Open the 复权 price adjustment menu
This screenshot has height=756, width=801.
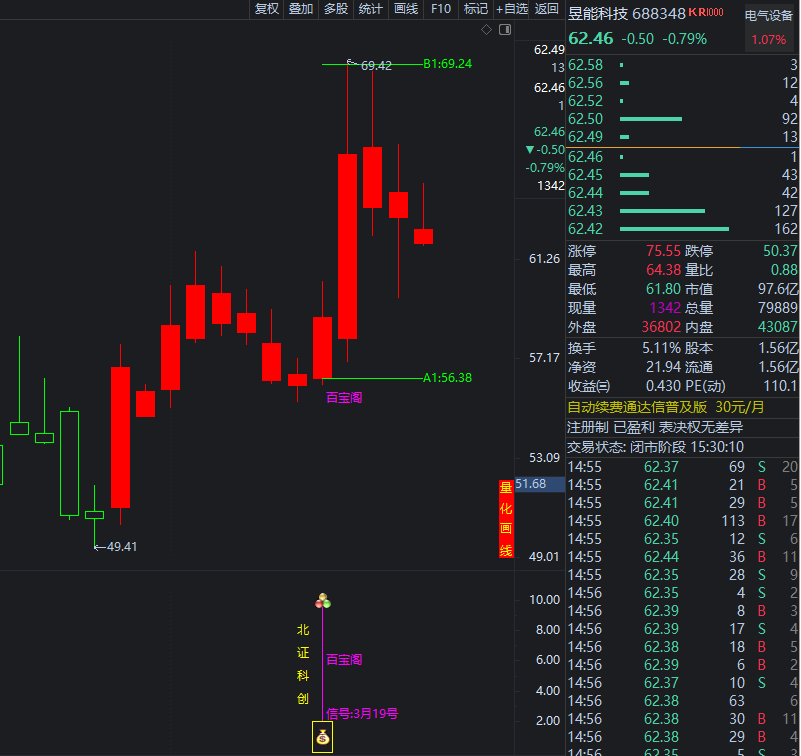267,9
